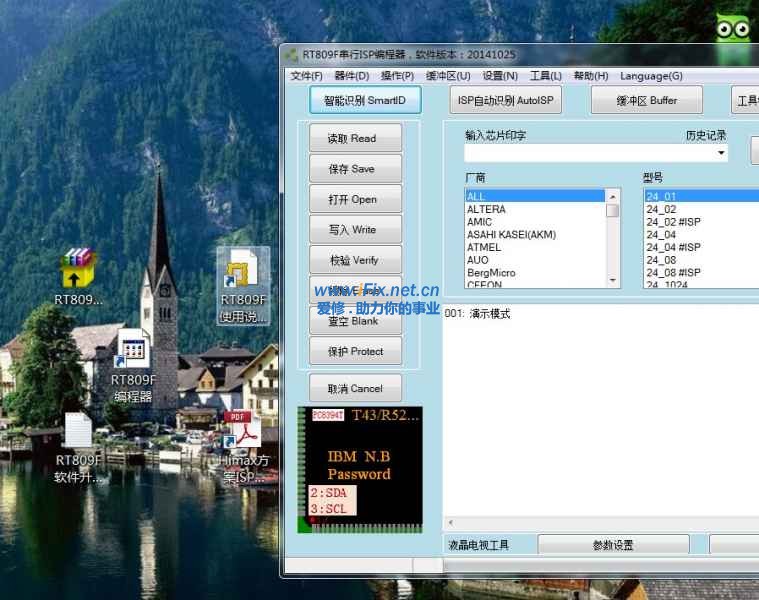
Task: Click the 保护 Protect button
Action: 355,352
